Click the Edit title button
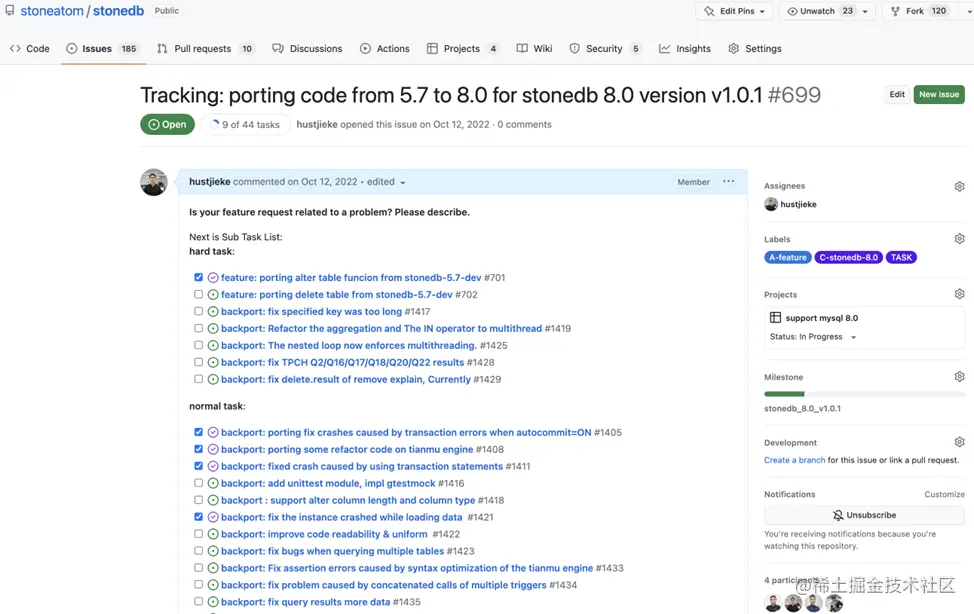The image size is (974, 614). [896, 94]
